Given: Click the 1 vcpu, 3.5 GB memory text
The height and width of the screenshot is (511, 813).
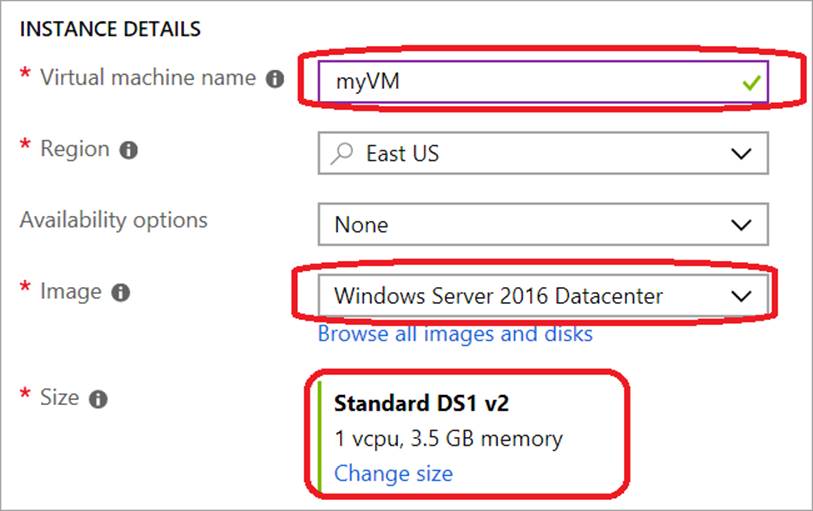Looking at the screenshot, I should [448, 438].
